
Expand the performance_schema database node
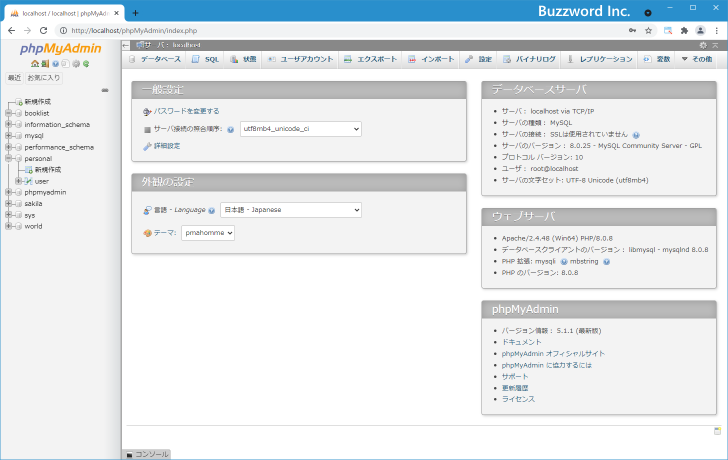tap(8, 147)
